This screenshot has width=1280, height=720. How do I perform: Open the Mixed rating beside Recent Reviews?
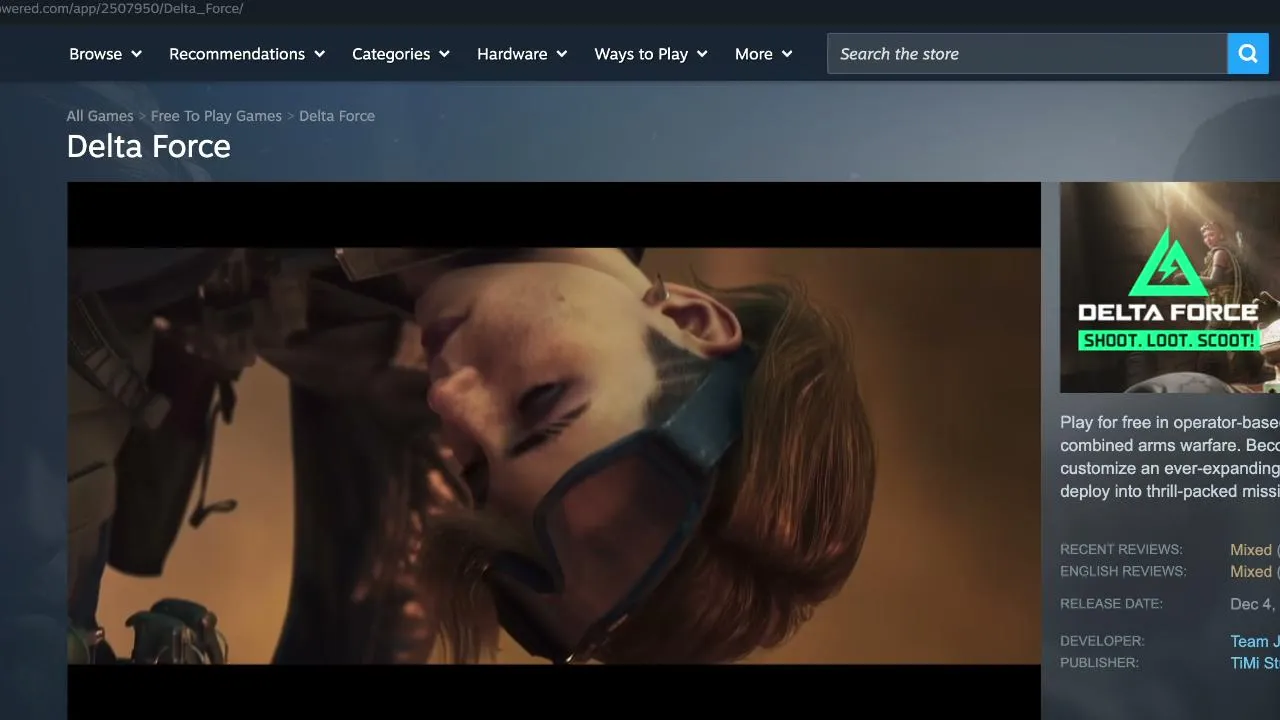pyautogui.click(x=1251, y=550)
